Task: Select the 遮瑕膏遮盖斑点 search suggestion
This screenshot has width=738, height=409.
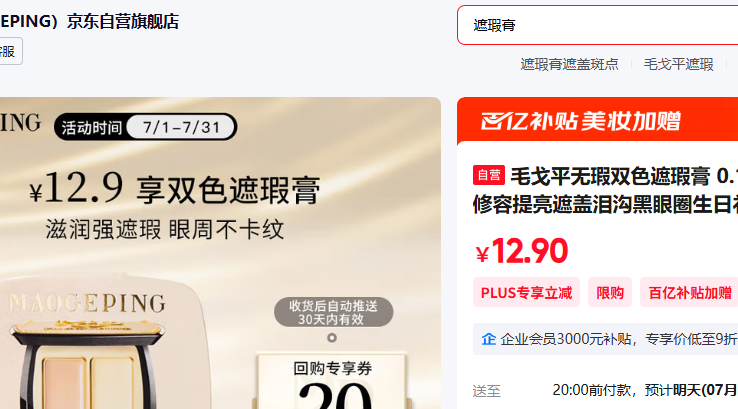Action: point(569,64)
